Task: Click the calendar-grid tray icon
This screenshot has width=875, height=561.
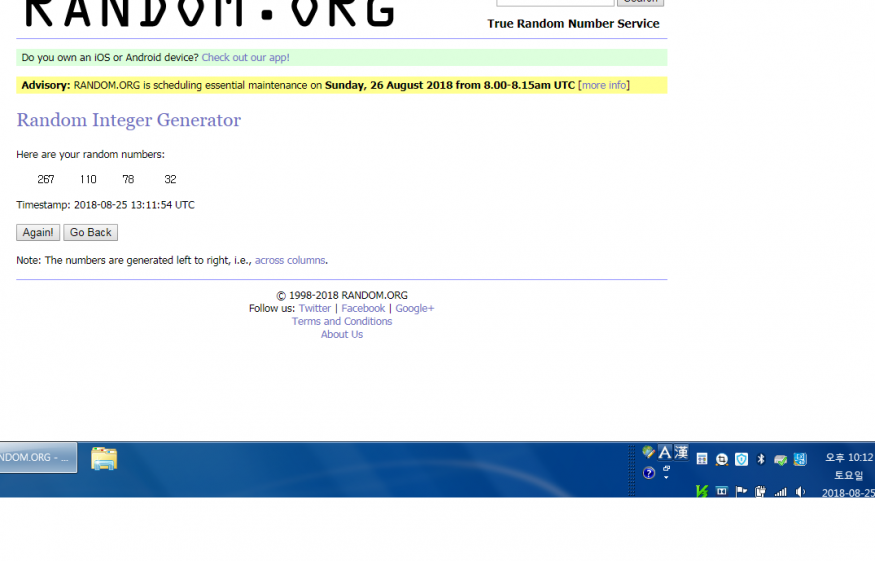Action: [702, 459]
